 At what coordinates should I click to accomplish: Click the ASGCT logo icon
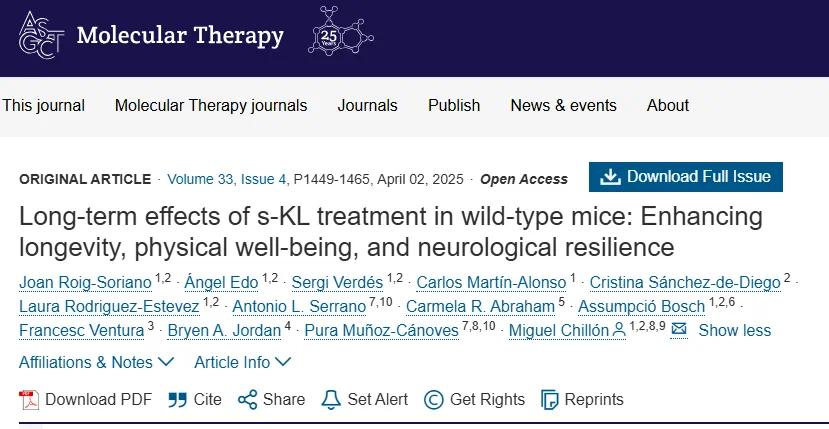tap(41, 35)
